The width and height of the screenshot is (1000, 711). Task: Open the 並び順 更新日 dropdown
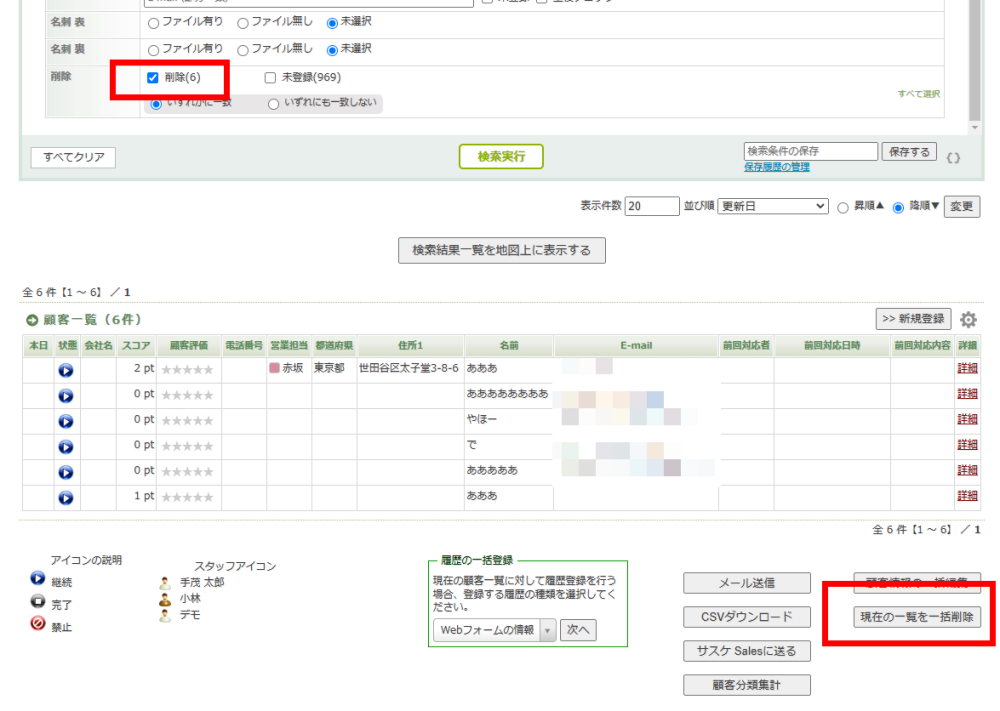[x=773, y=206]
